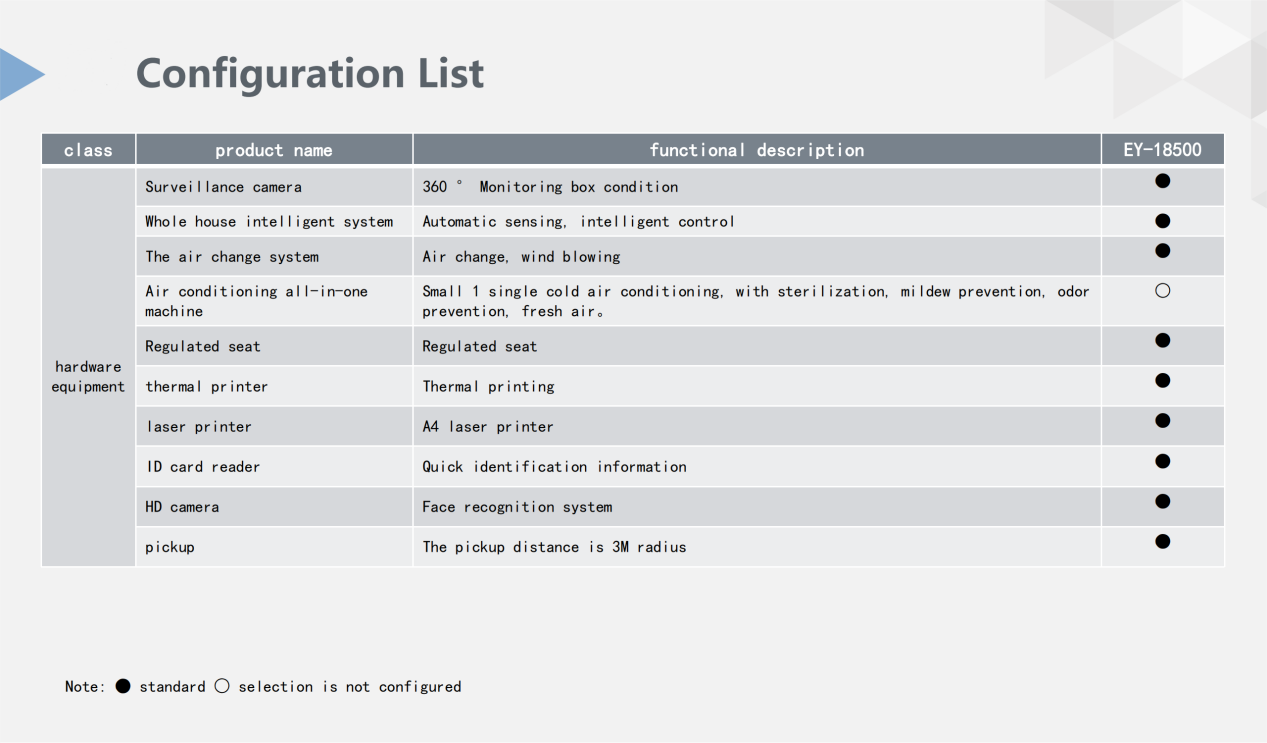Select the 'EY-18500' column header
The height and width of the screenshot is (743, 1267).
click(x=1163, y=150)
